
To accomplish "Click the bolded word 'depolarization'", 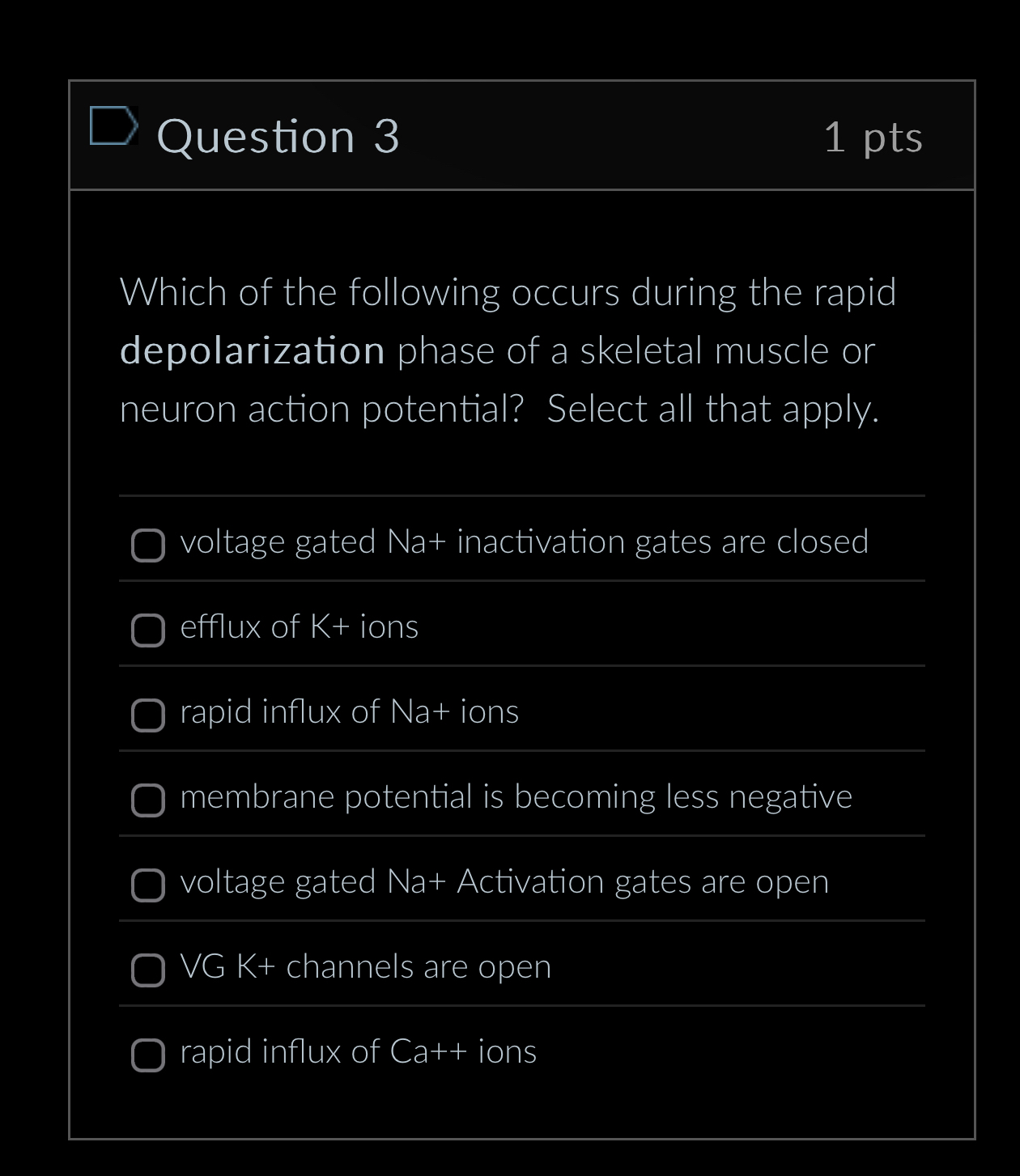I will [253, 350].
